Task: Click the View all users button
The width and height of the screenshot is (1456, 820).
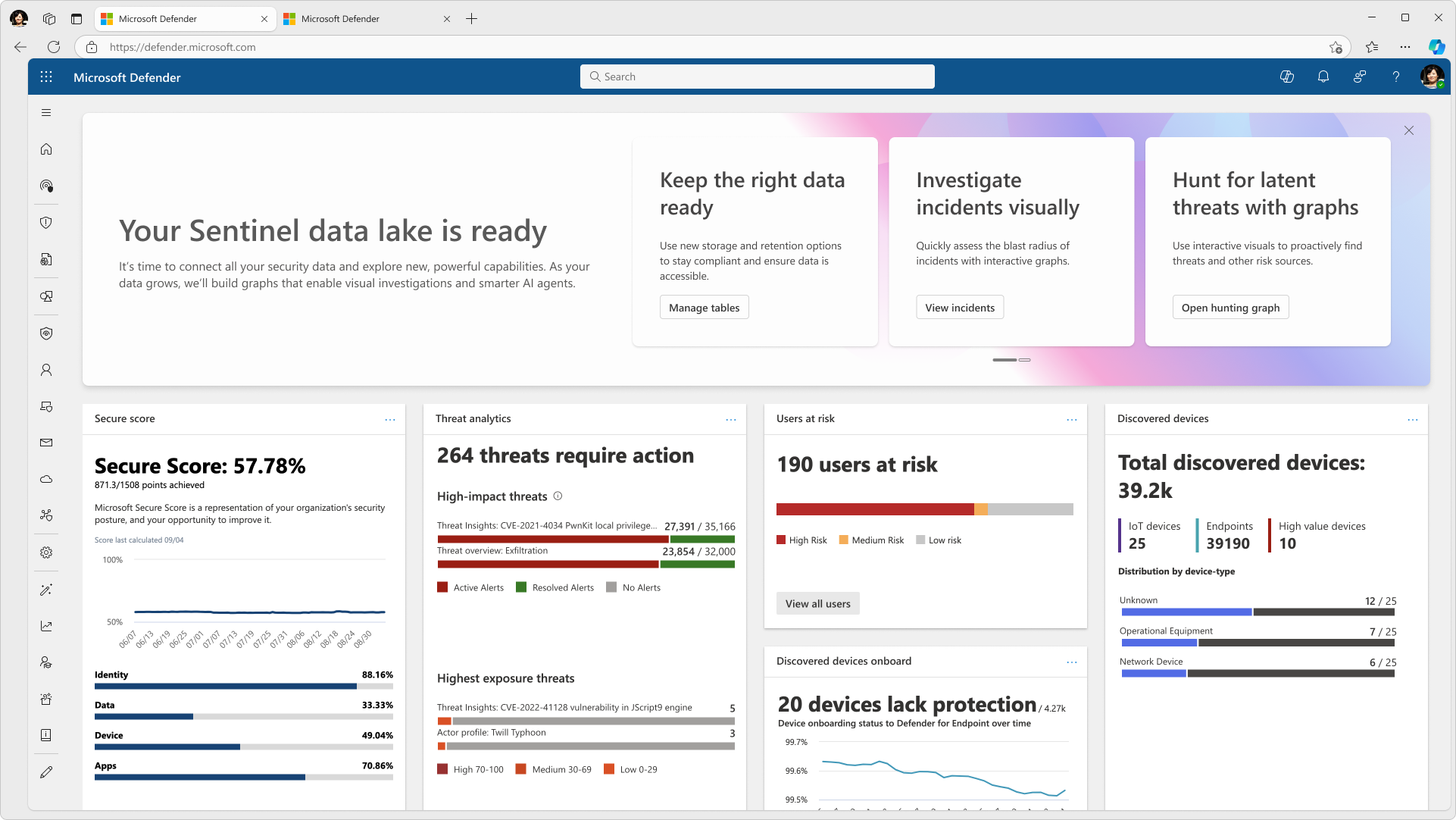Action: pyautogui.click(x=817, y=604)
